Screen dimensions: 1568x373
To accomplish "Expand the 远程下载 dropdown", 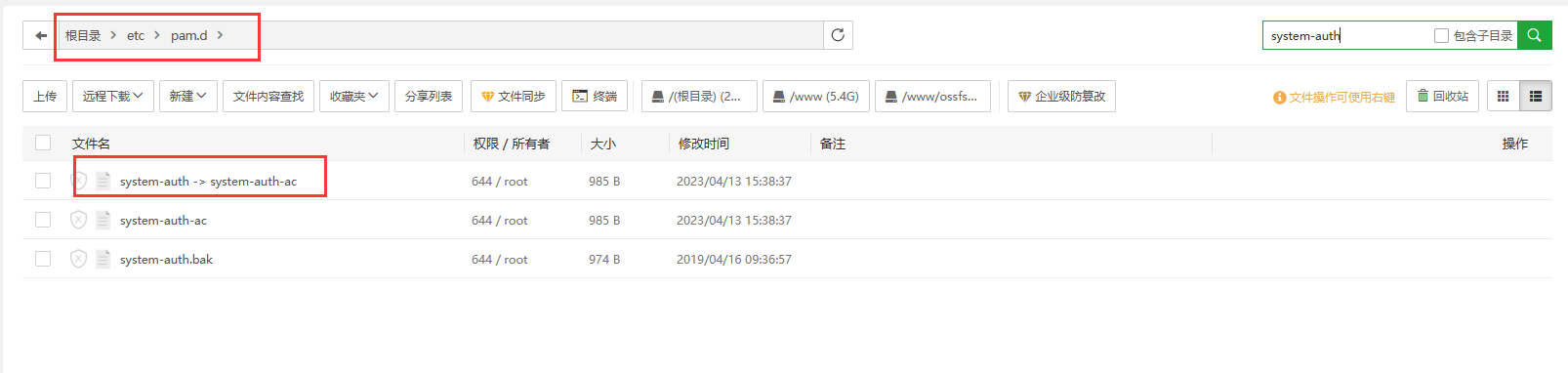I will (x=113, y=96).
